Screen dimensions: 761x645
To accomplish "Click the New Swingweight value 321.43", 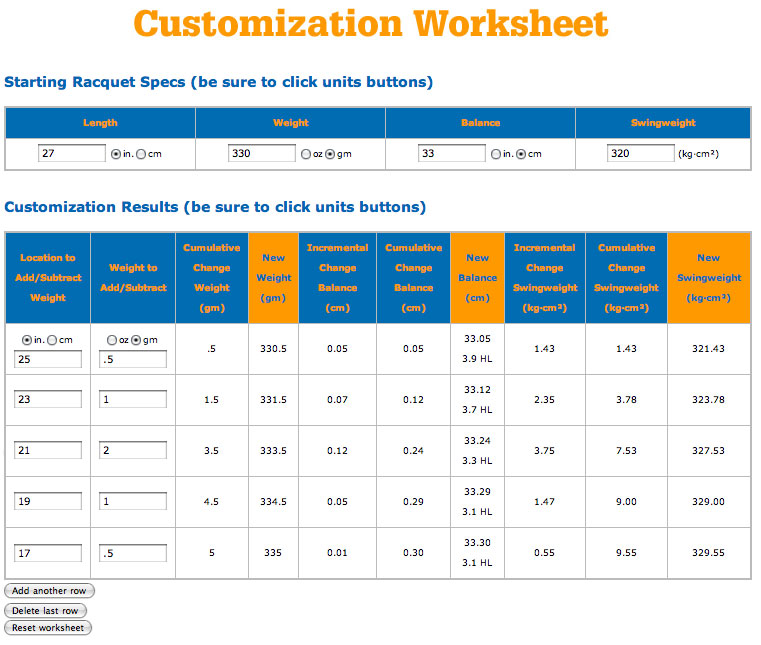I will pyautogui.click(x=708, y=348).
